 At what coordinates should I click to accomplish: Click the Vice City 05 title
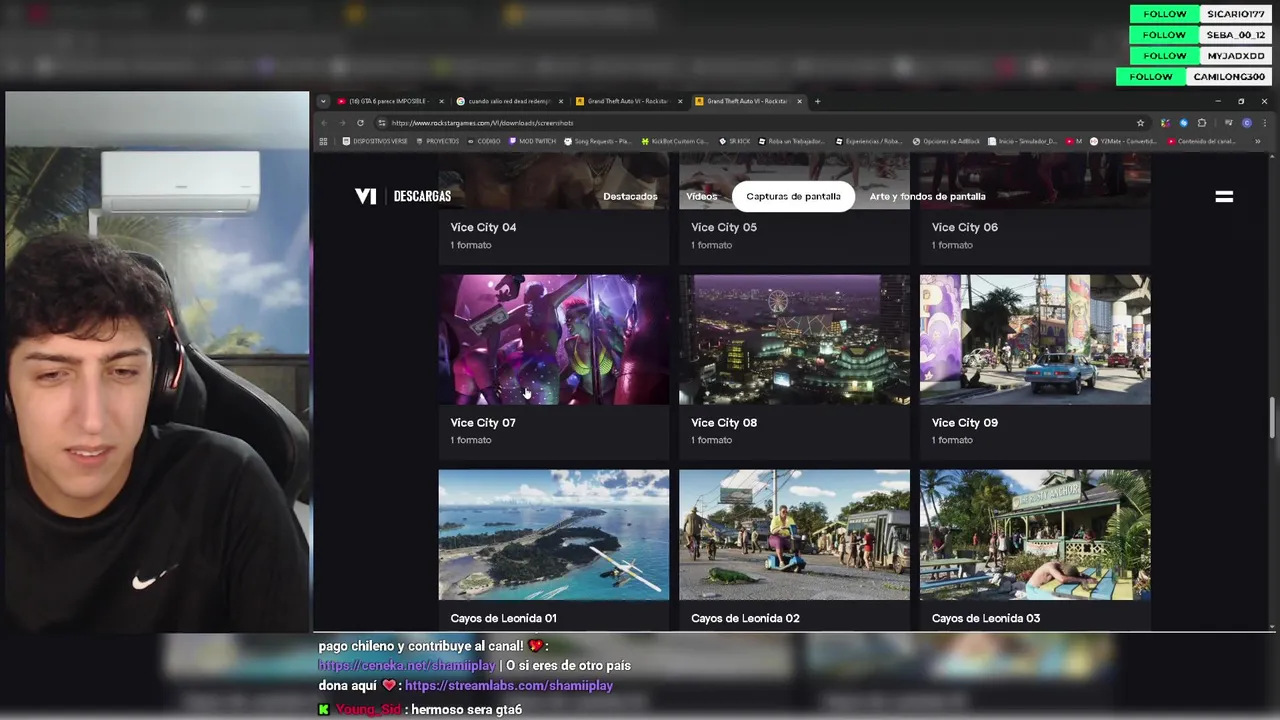tap(724, 227)
